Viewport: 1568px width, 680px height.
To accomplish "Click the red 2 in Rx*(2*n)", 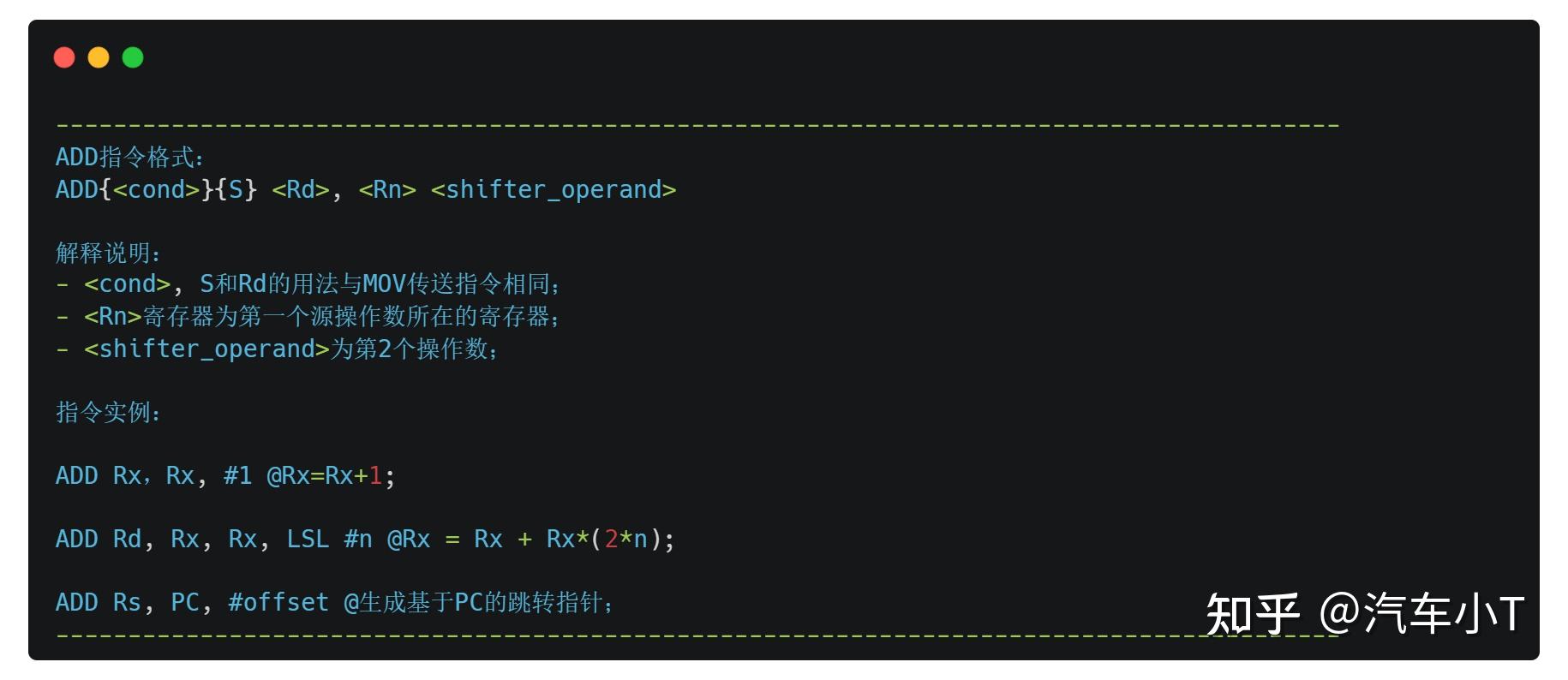I will [x=611, y=539].
